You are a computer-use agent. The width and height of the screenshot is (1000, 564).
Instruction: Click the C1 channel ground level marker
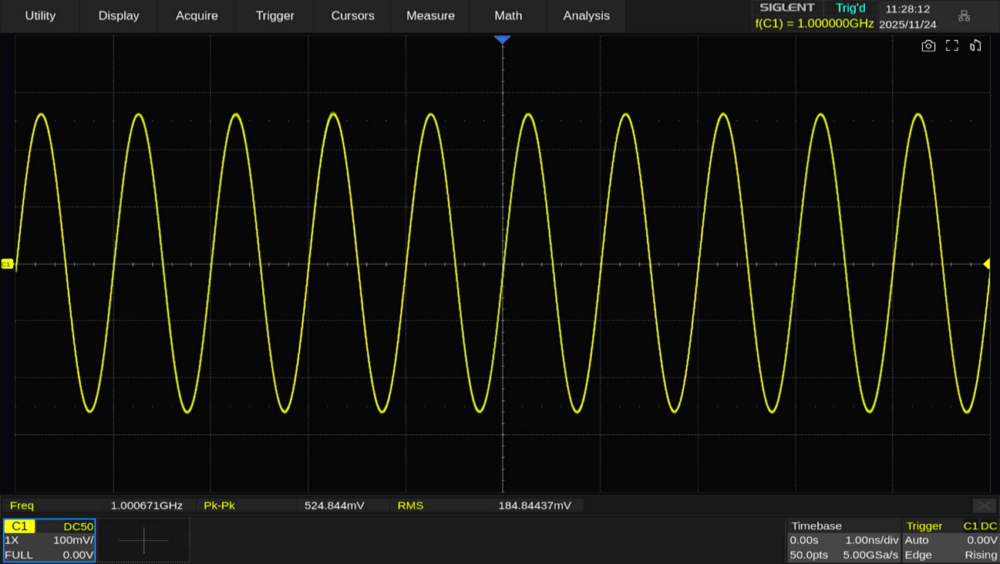click(7, 264)
